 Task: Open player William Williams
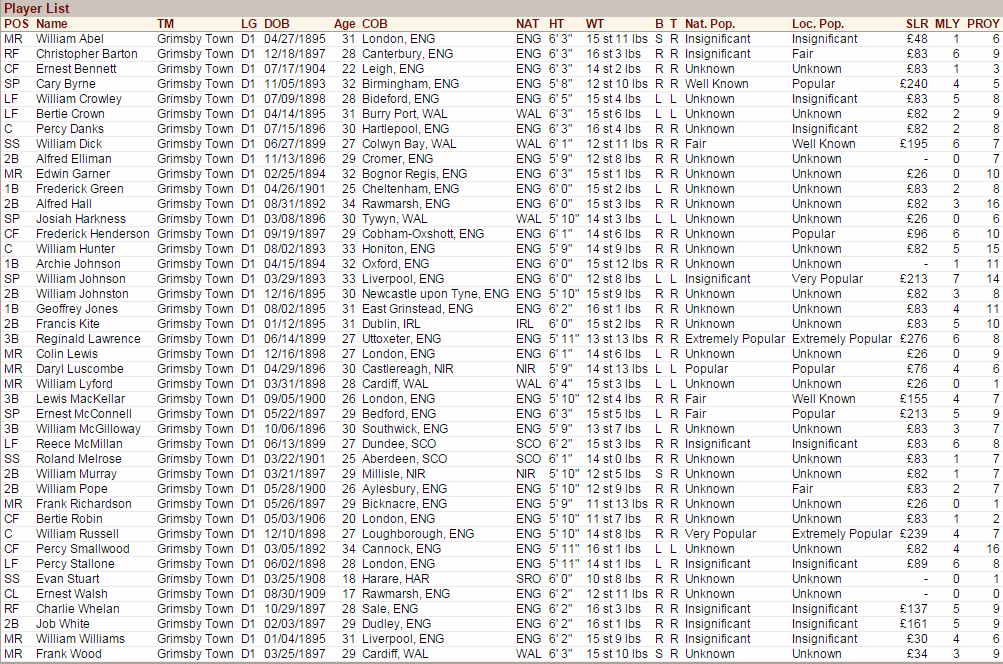coord(81,638)
